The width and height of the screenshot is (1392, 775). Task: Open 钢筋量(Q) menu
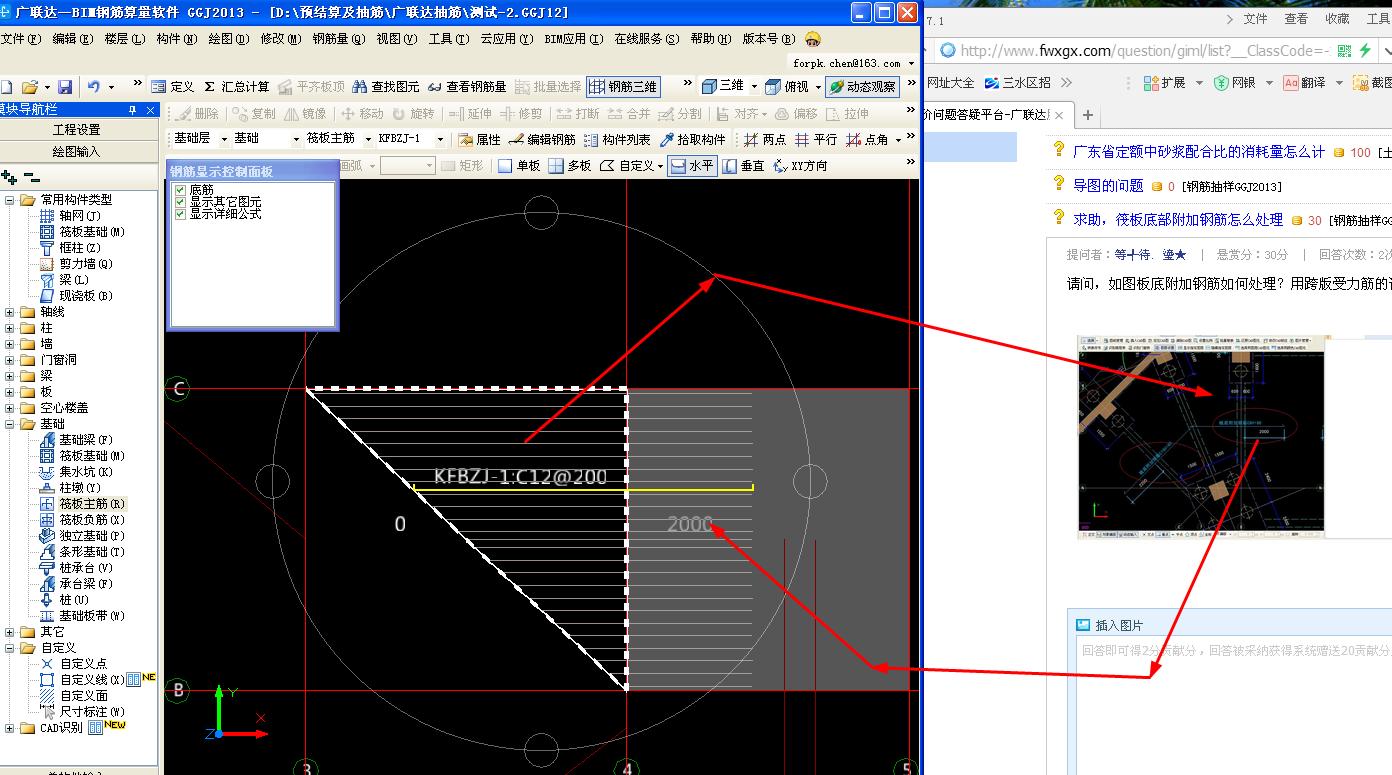tap(338, 39)
